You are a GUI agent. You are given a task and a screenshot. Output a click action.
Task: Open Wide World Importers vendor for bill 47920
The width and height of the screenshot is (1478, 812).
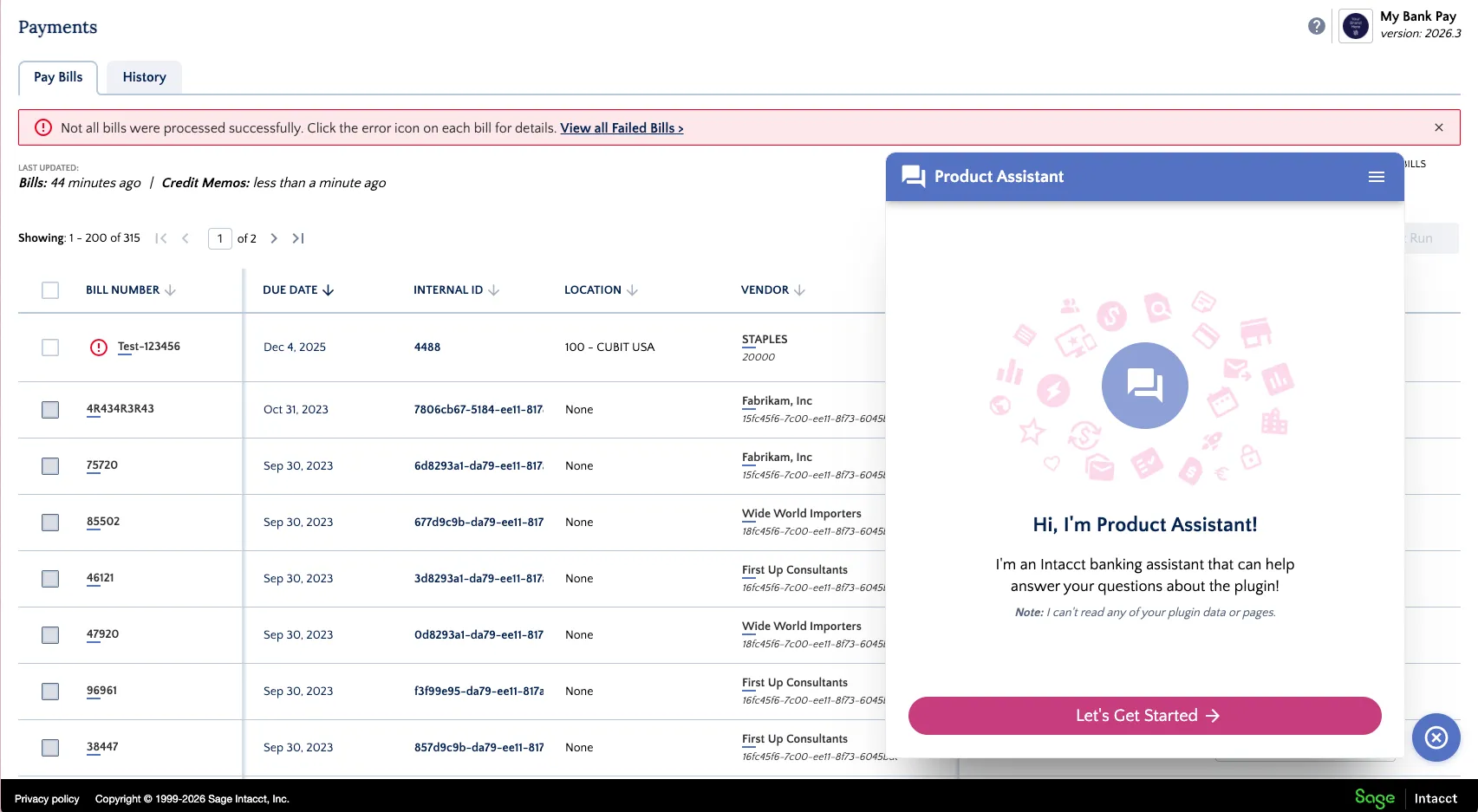pos(802,627)
